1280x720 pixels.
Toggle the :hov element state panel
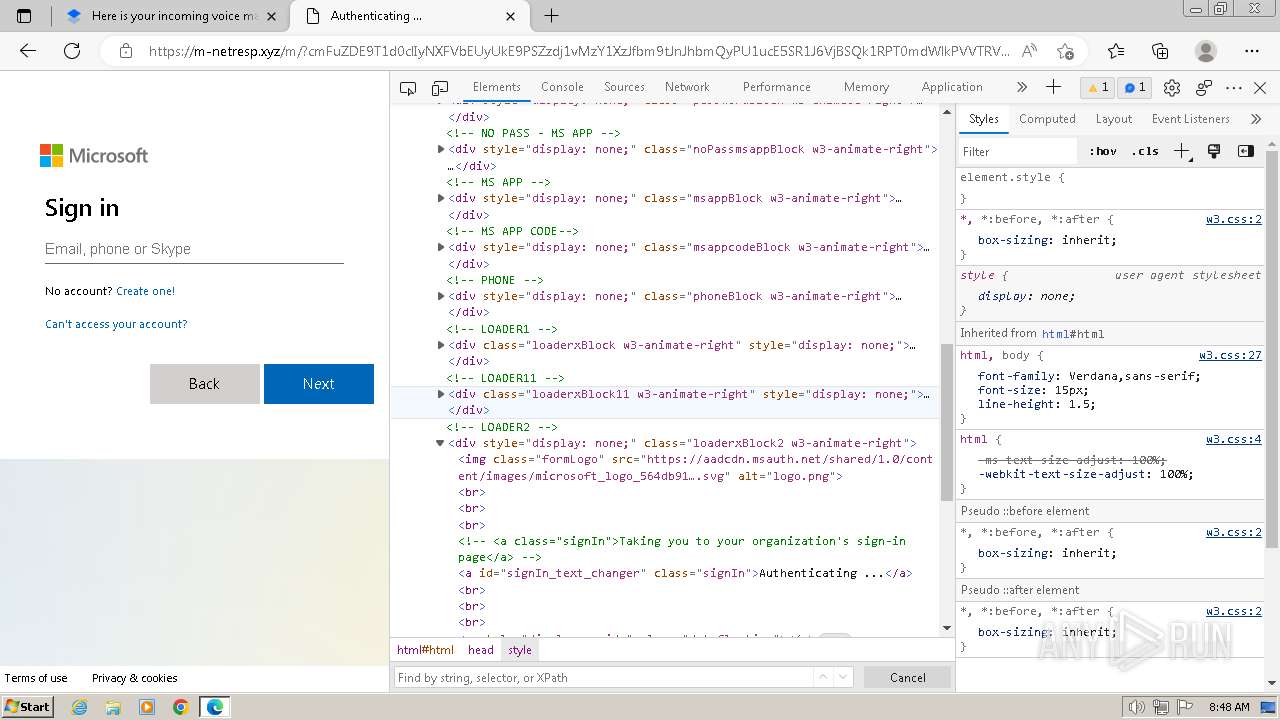1103,152
